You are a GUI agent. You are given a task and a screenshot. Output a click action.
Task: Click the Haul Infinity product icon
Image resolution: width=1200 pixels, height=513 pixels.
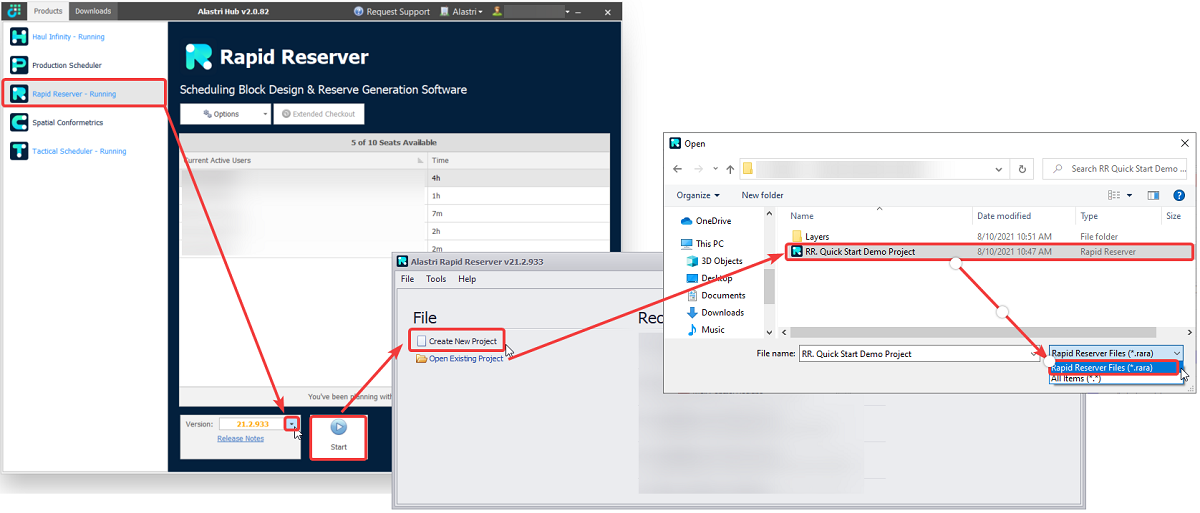(19, 37)
